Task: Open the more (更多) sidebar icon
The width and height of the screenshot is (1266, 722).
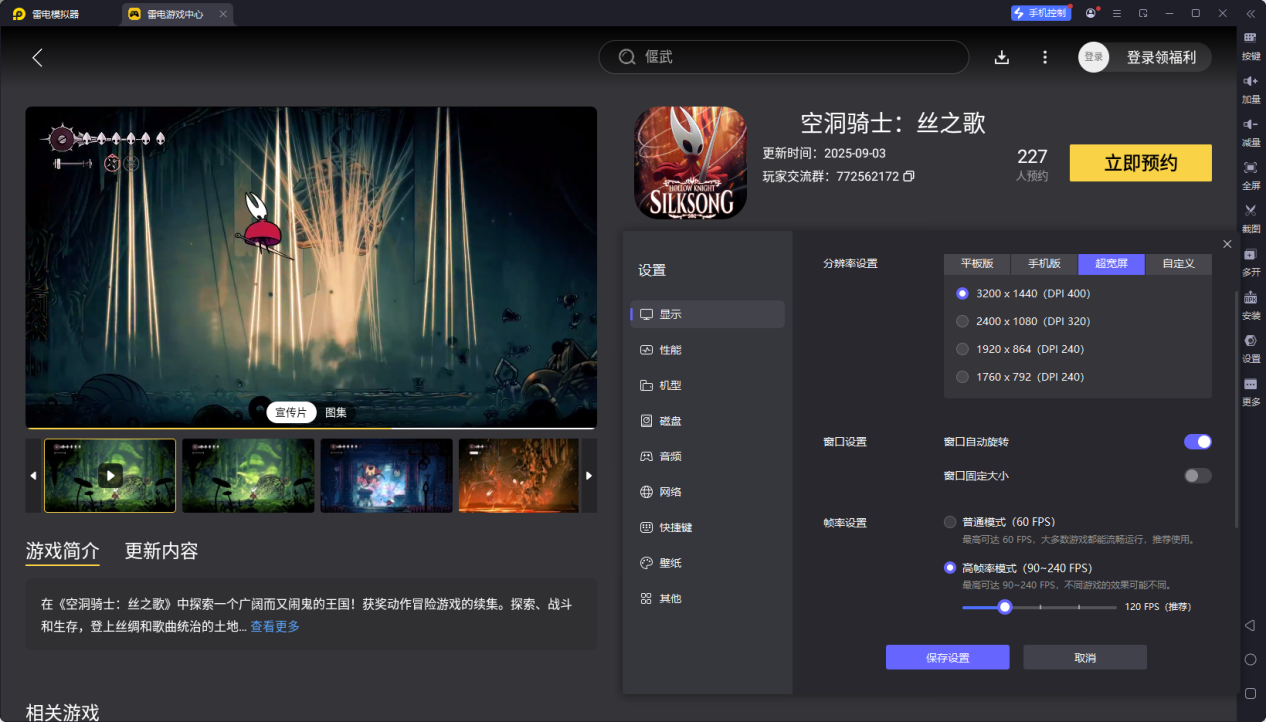Action: tap(1250, 384)
